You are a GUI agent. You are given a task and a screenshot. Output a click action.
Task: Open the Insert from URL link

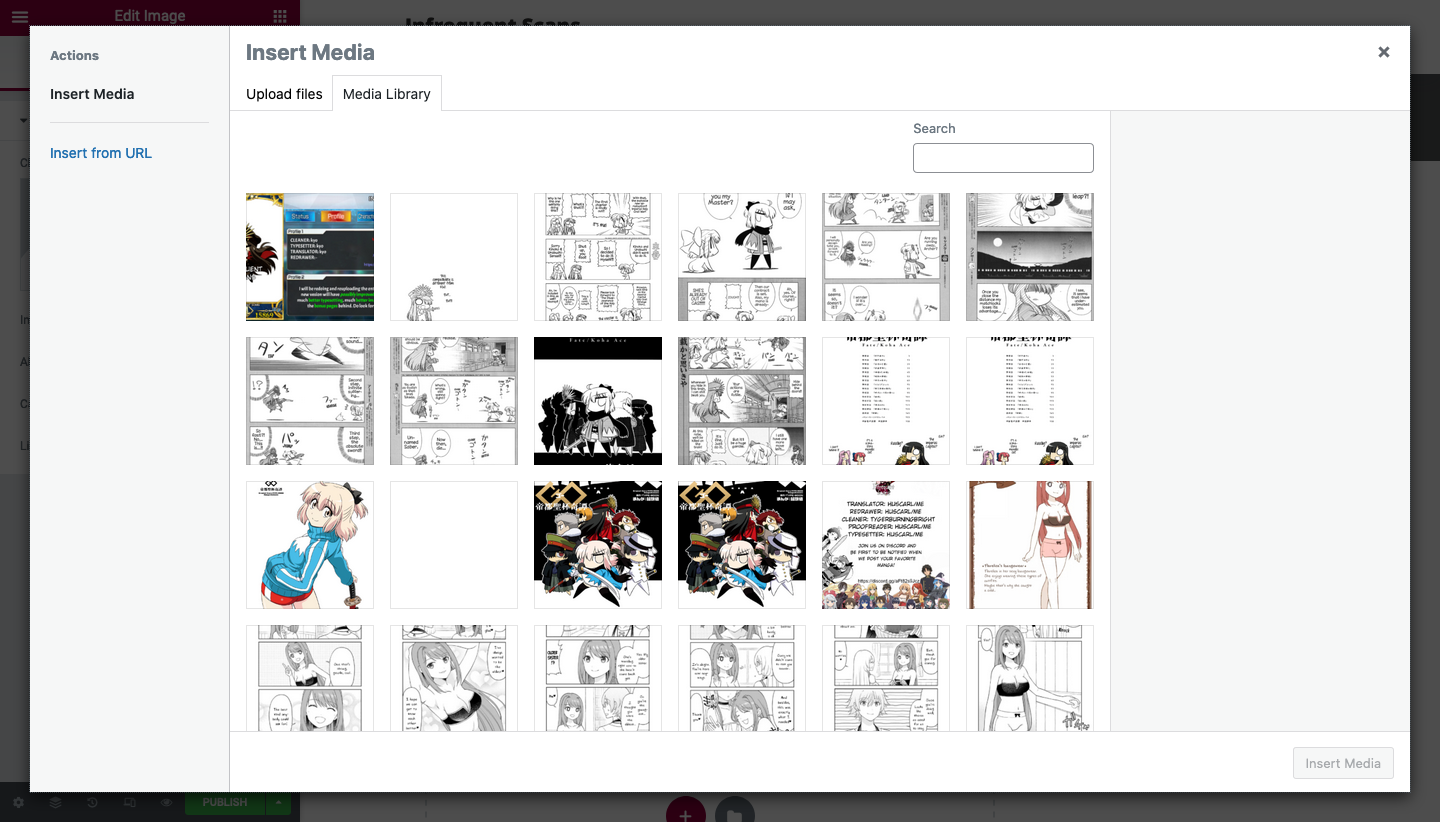[101, 153]
